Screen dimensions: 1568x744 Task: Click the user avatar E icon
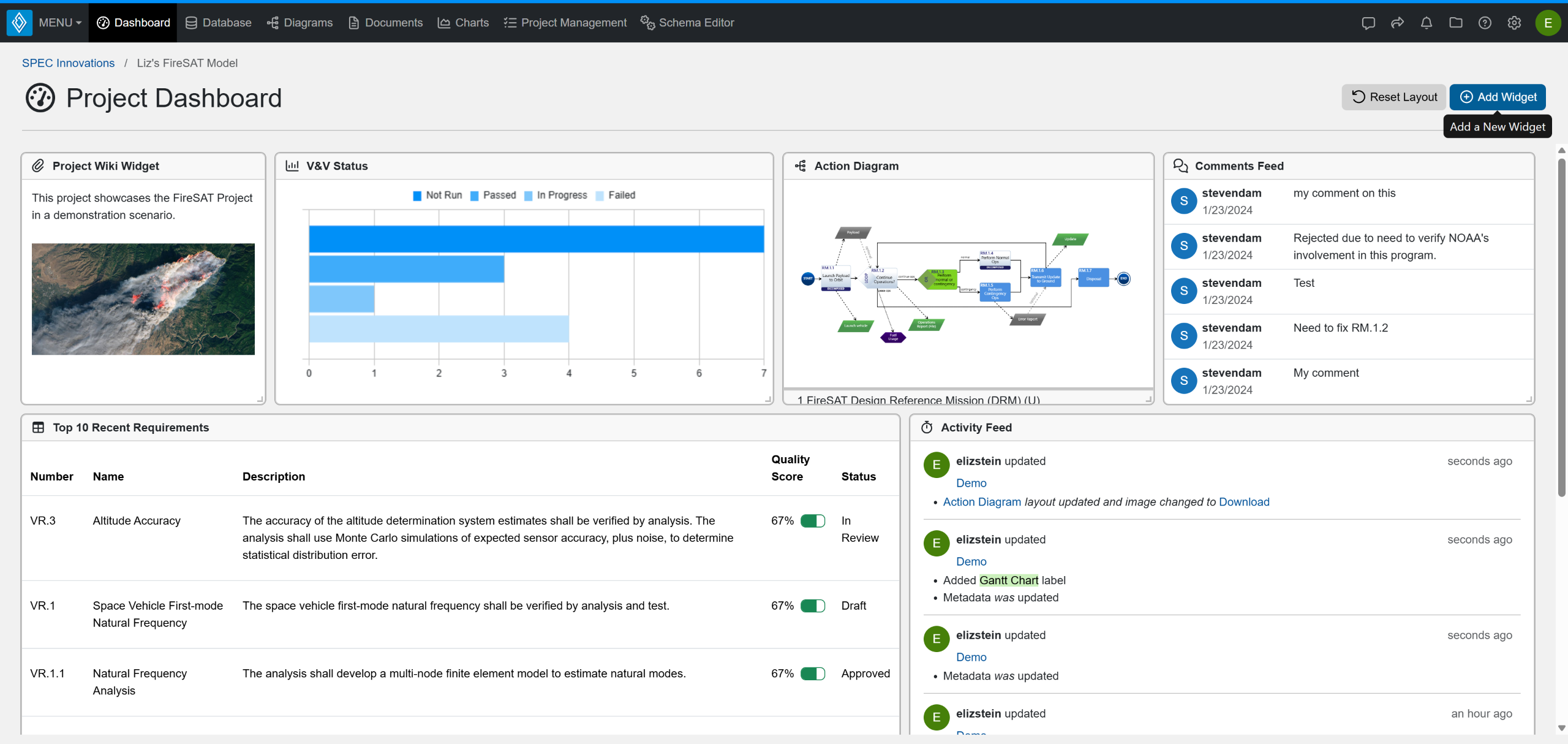1548,23
